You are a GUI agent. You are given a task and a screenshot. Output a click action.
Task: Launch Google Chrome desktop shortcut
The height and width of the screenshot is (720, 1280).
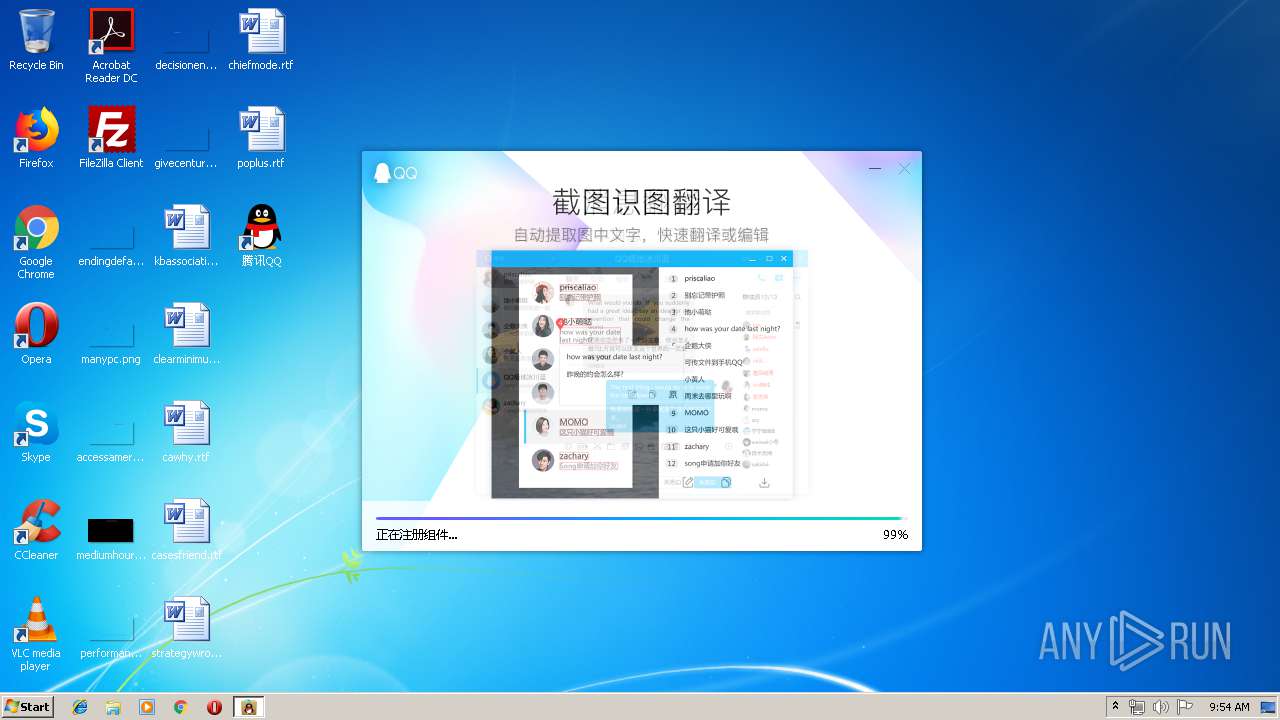pos(36,242)
